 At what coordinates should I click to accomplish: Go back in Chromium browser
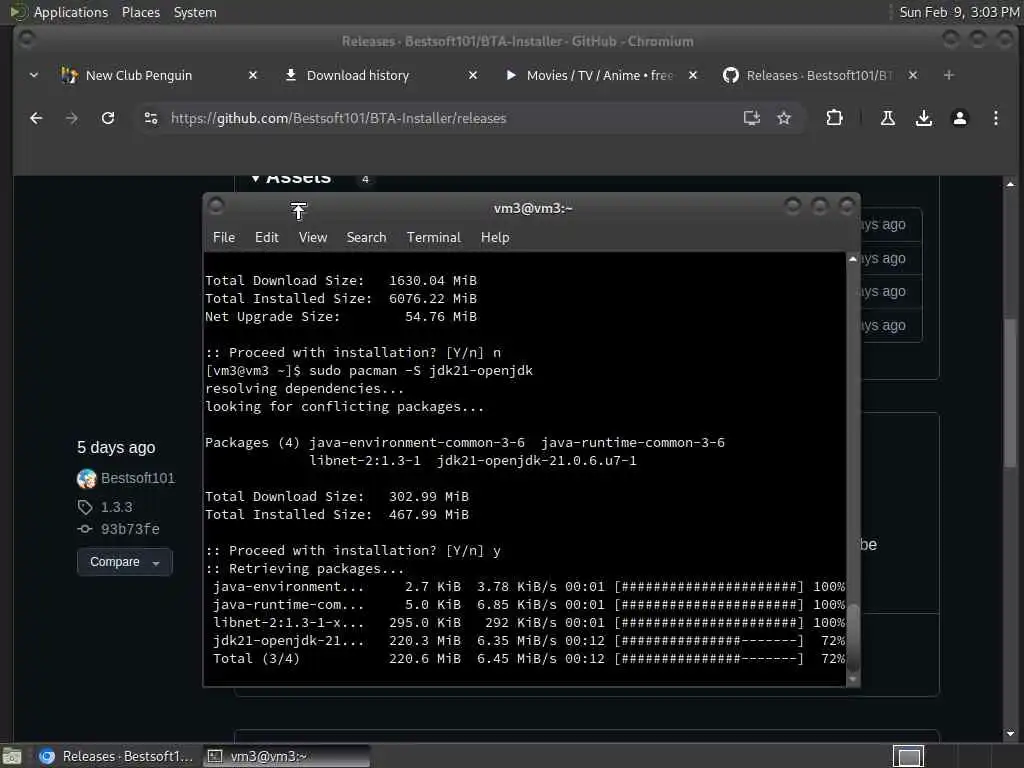36,118
